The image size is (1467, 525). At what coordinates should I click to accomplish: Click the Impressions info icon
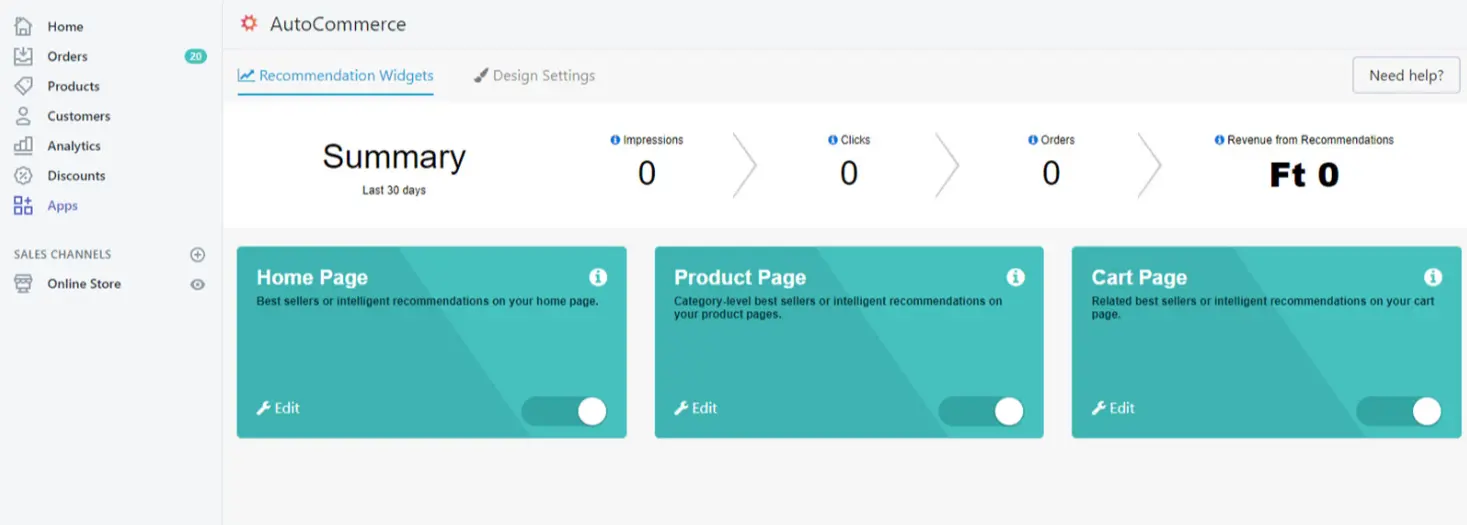click(x=615, y=140)
